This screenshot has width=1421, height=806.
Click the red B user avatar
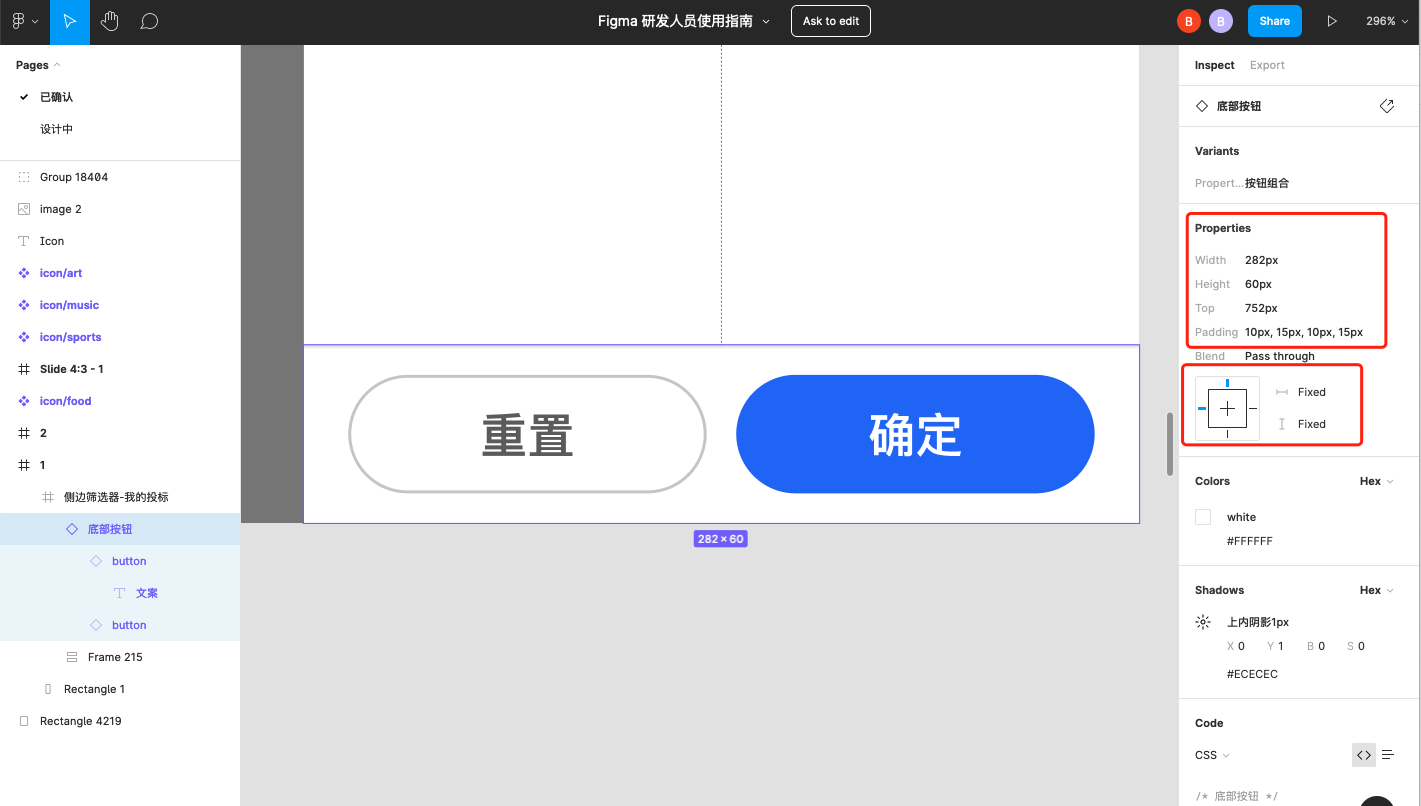(1188, 21)
